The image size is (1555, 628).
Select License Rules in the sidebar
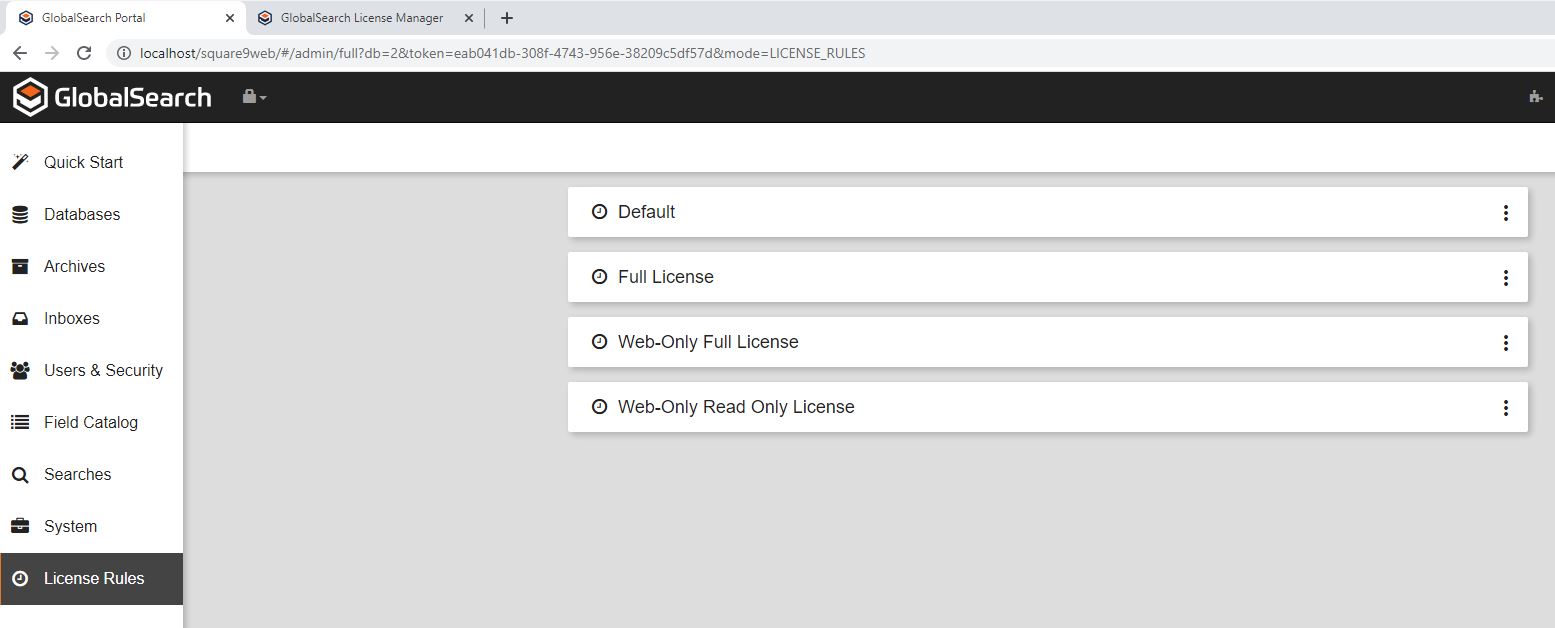(93, 578)
